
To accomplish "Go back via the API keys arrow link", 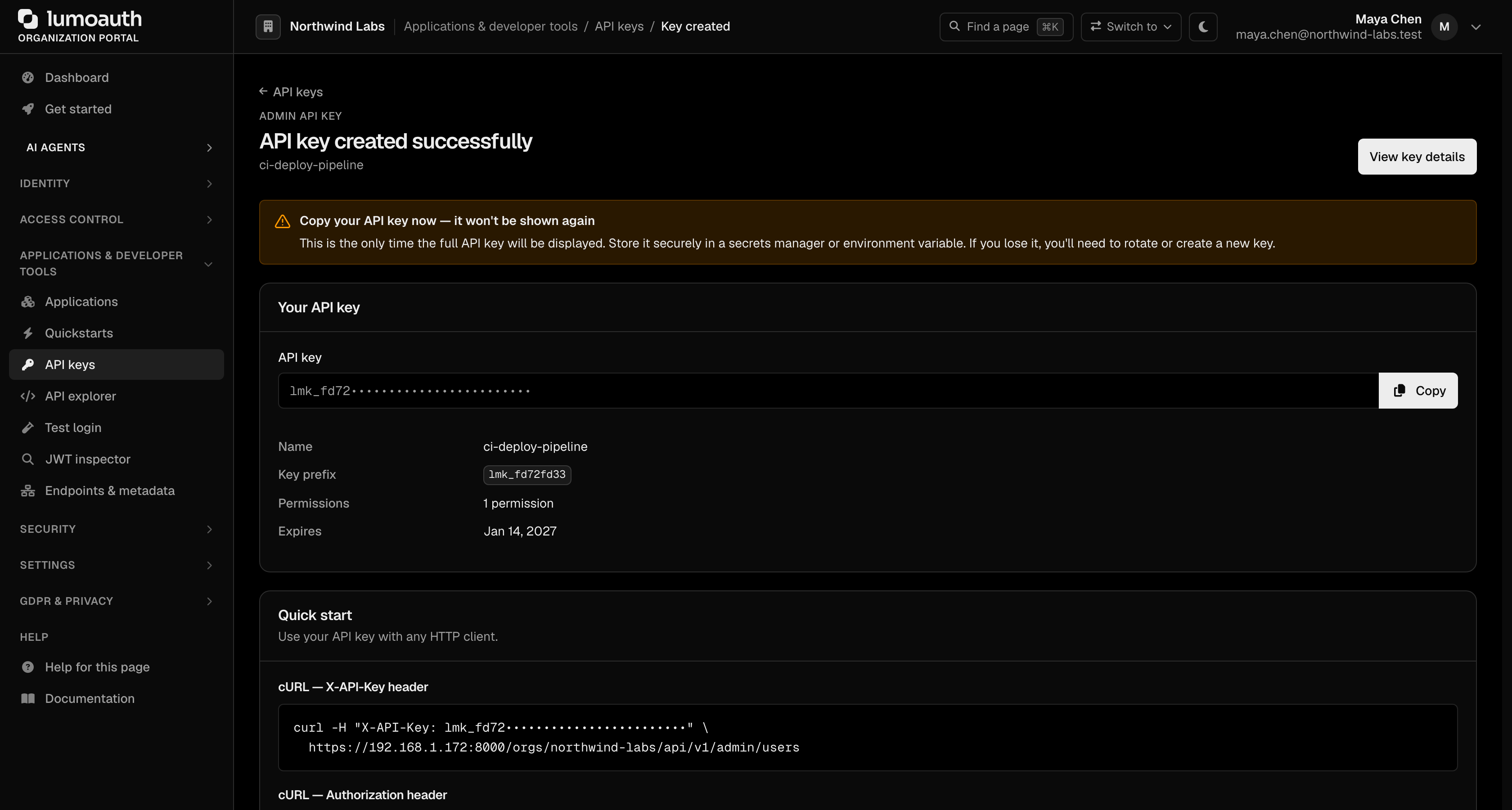I will (291, 91).
